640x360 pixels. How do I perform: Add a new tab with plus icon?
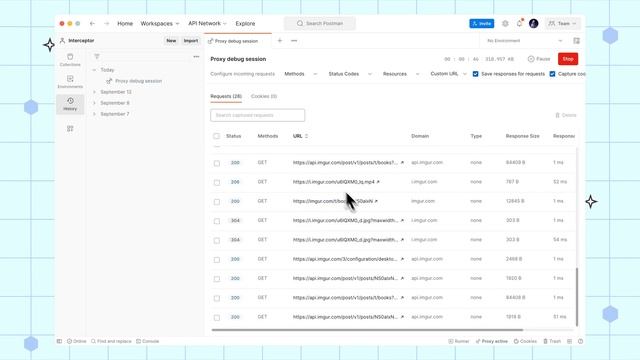click(280, 40)
